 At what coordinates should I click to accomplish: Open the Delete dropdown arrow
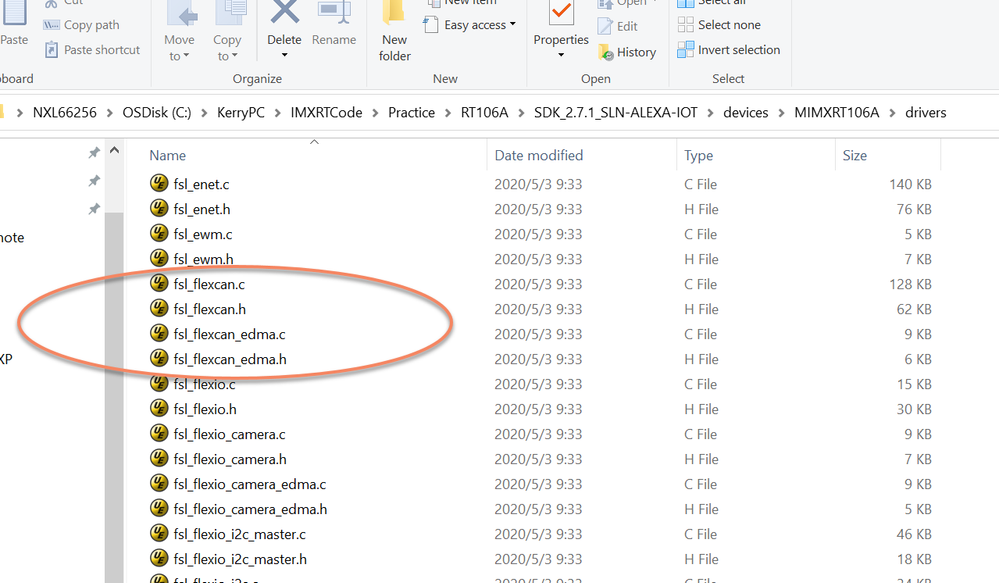pos(284,55)
